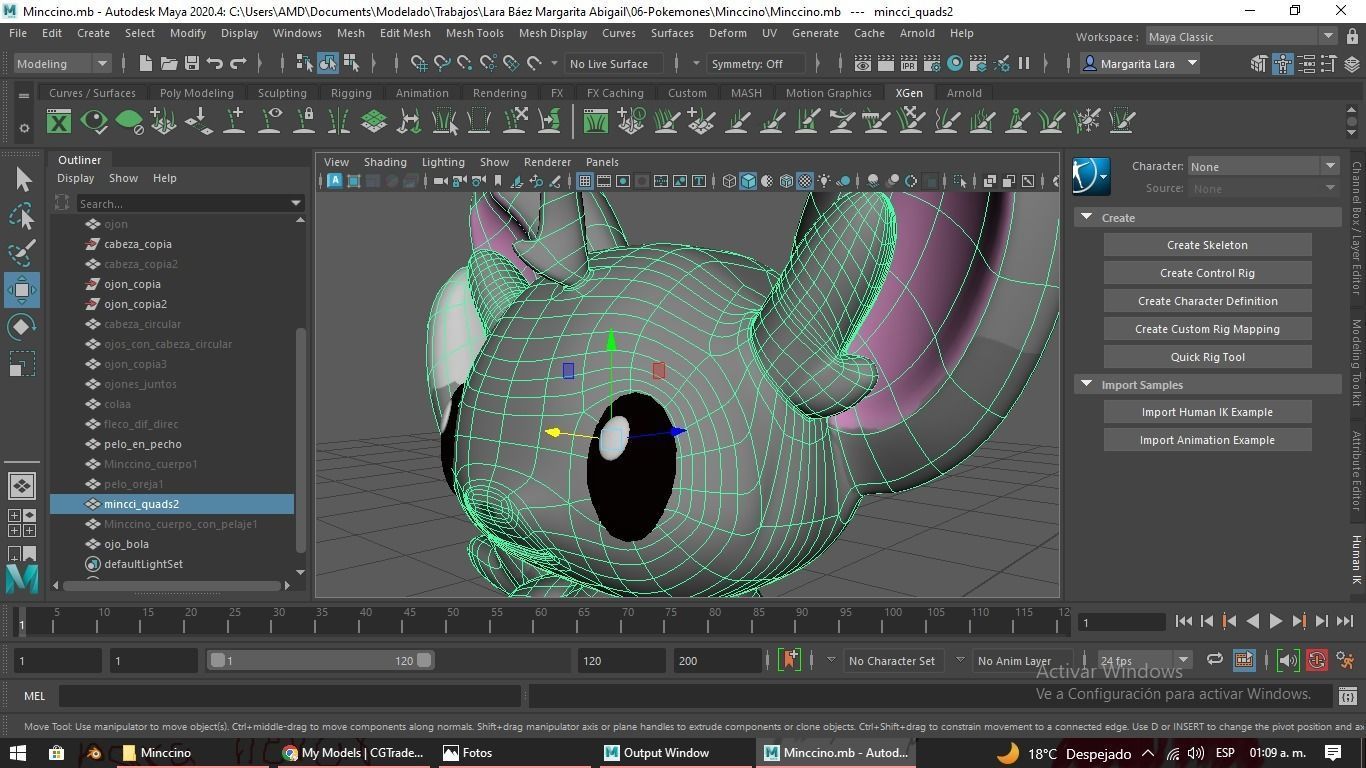This screenshot has height=768, width=1366.
Task: Click Import Human IK Example button
Action: click(x=1207, y=412)
